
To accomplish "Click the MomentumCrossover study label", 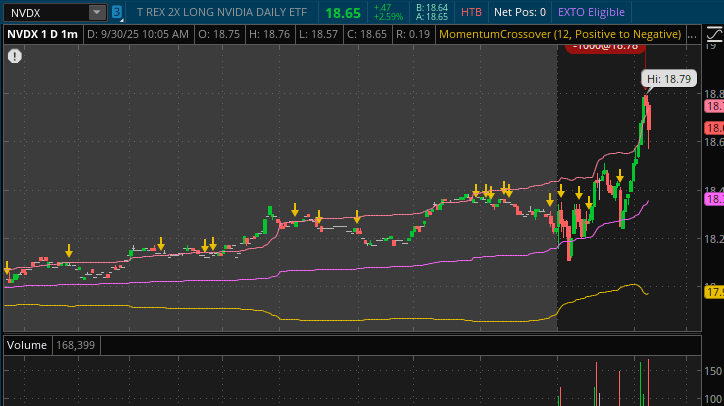I will 560,34.
